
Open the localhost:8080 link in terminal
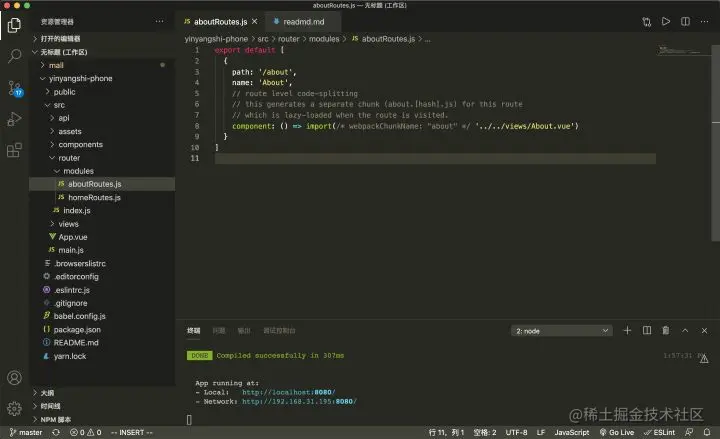(x=288, y=392)
